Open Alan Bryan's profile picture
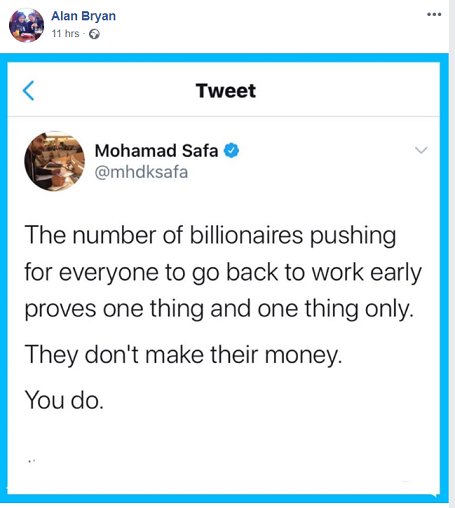The image size is (455, 508). click(26, 25)
